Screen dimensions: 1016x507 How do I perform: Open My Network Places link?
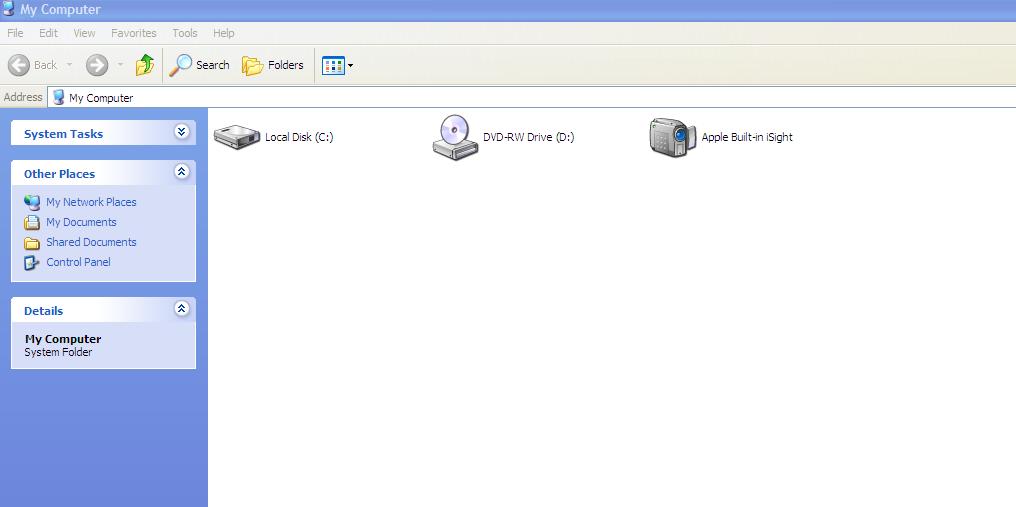[91, 202]
